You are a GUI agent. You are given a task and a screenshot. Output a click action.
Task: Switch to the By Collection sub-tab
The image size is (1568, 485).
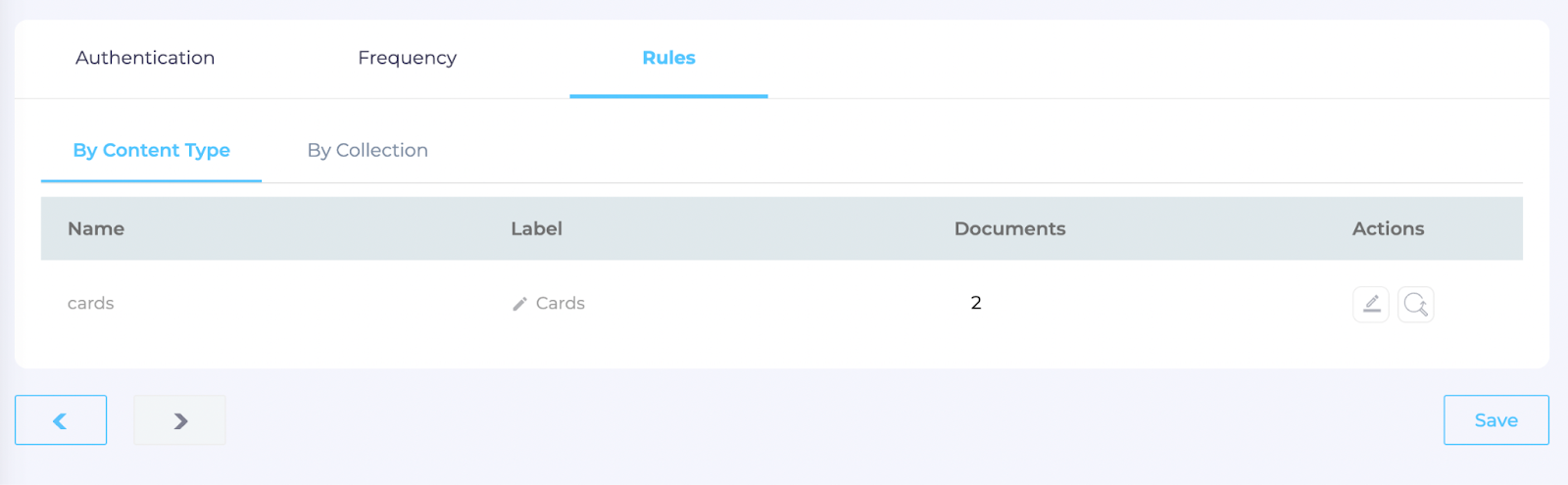pos(367,150)
